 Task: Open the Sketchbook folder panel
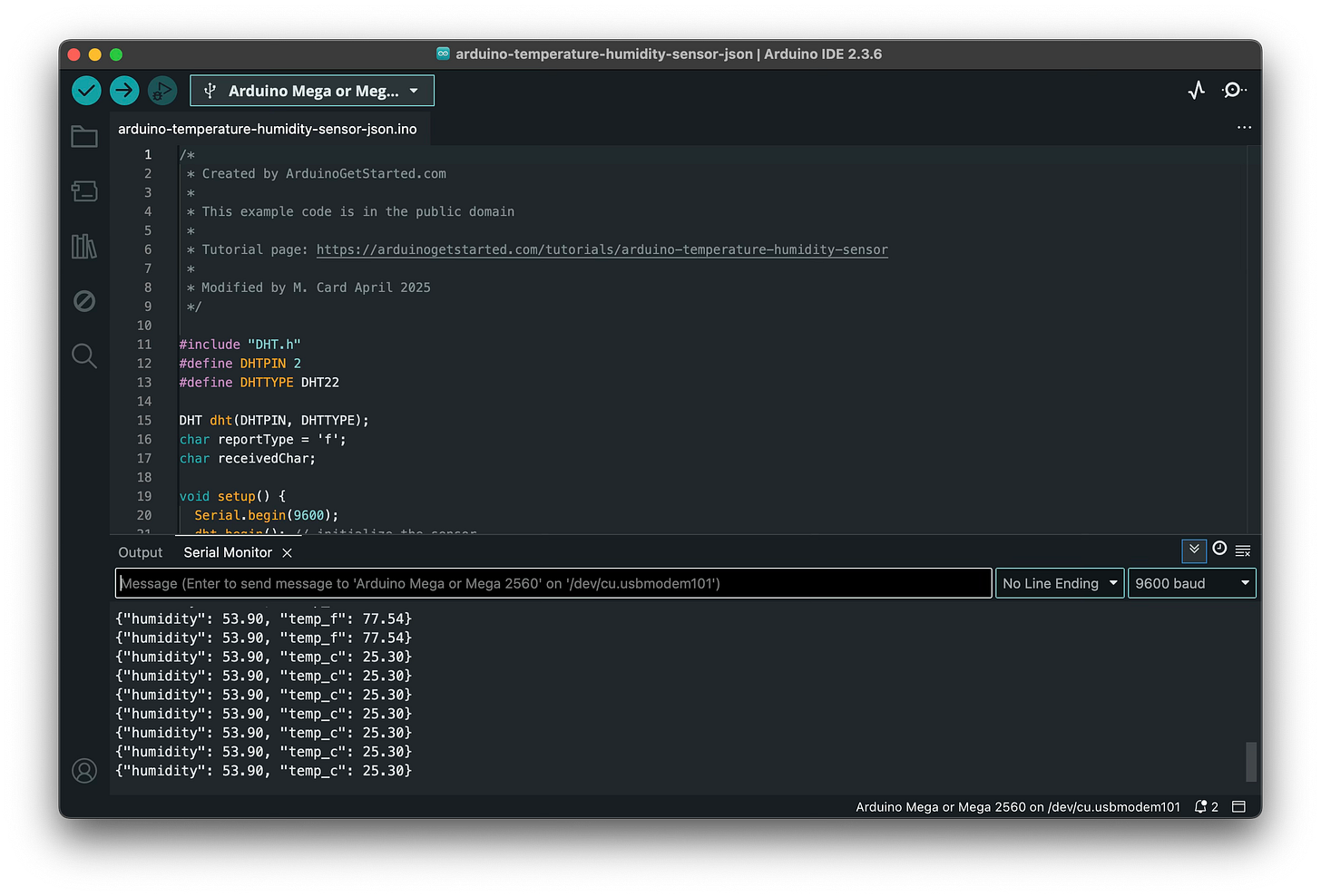pyautogui.click(x=83, y=136)
